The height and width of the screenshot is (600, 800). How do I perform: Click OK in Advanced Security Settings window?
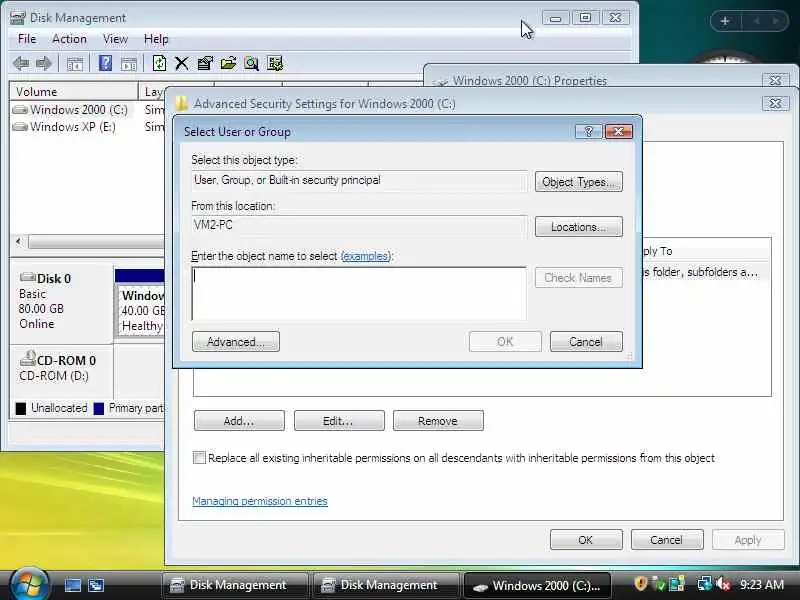tap(586, 540)
